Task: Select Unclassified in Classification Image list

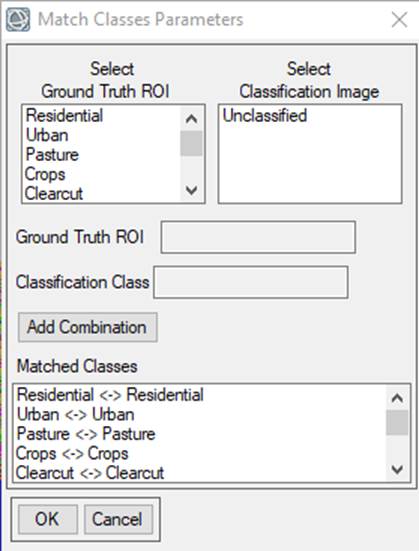Action: [x=265, y=116]
